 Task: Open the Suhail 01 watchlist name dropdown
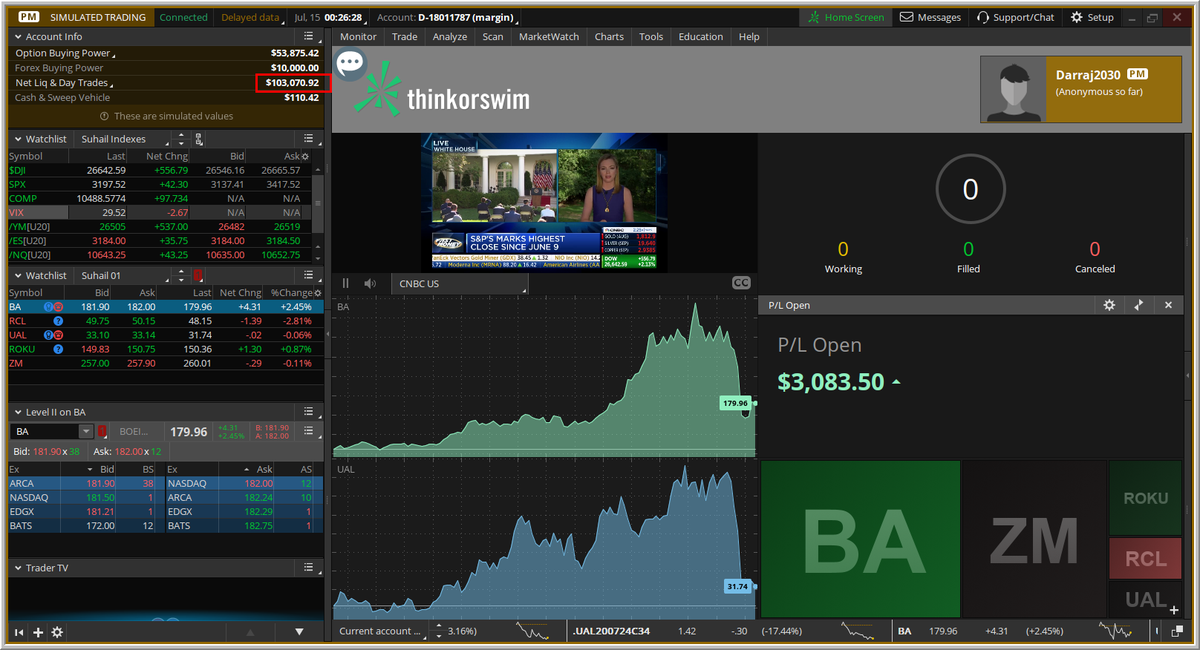click(122, 275)
